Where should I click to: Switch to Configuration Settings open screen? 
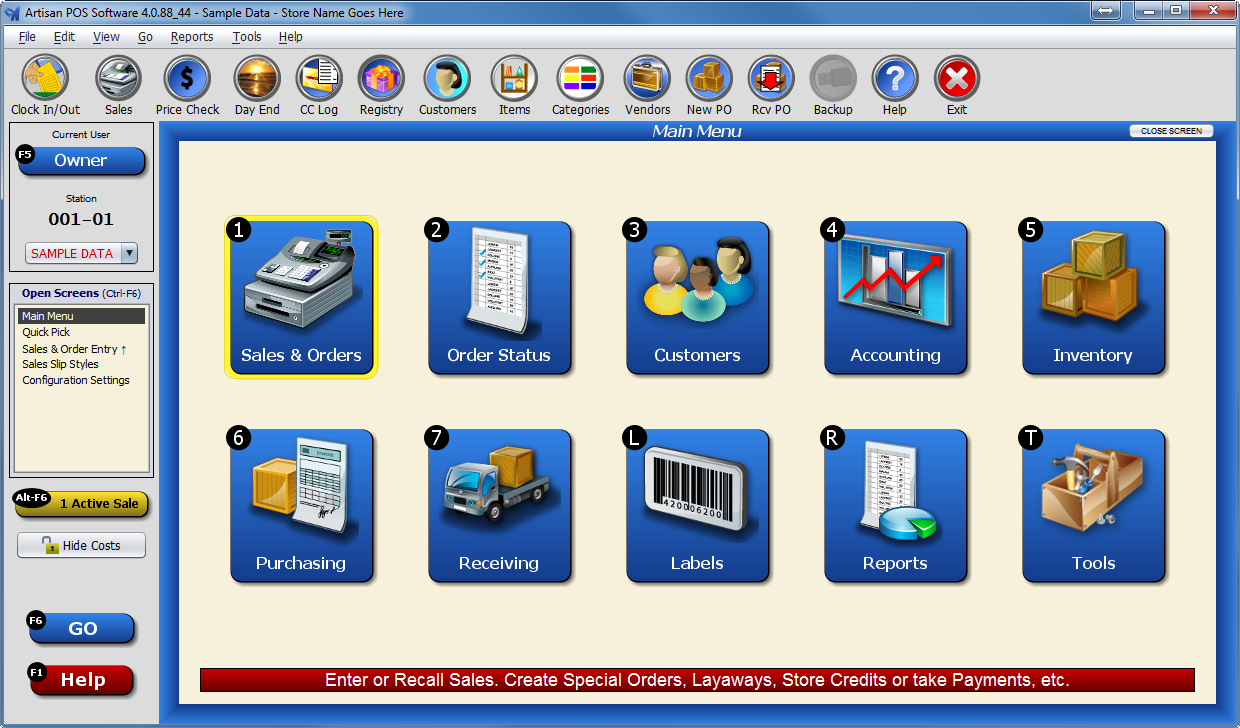pos(76,380)
